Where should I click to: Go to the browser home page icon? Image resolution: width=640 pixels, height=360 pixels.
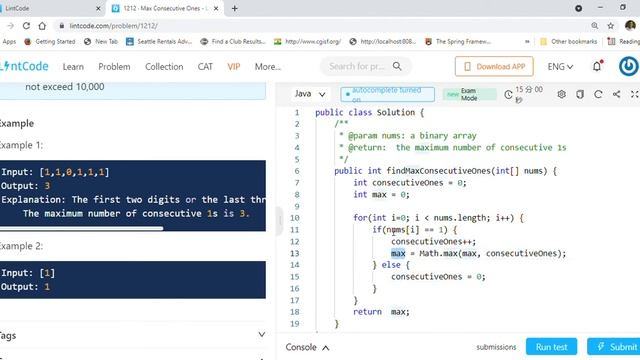42,26
